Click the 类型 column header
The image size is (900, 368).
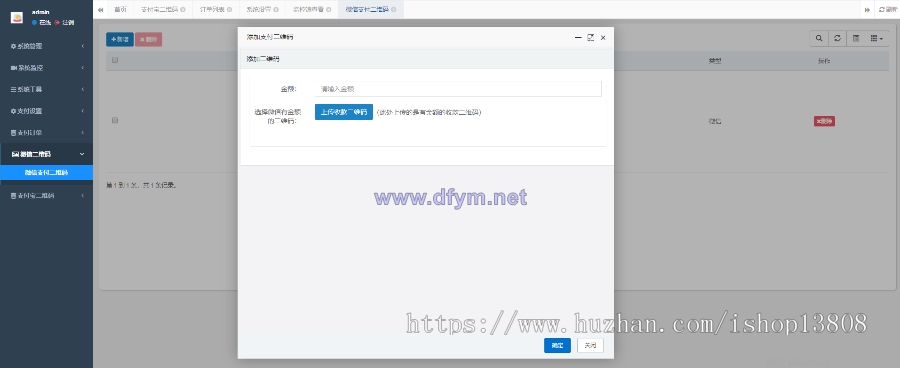[x=715, y=61]
